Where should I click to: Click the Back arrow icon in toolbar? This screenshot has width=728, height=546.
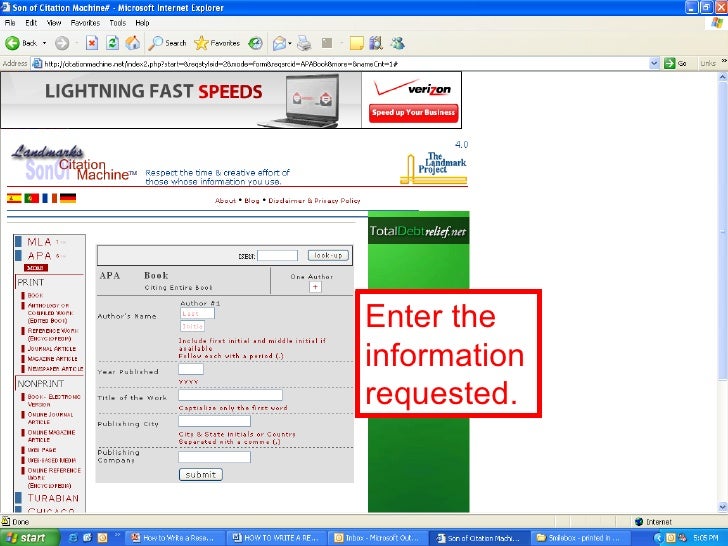point(12,43)
